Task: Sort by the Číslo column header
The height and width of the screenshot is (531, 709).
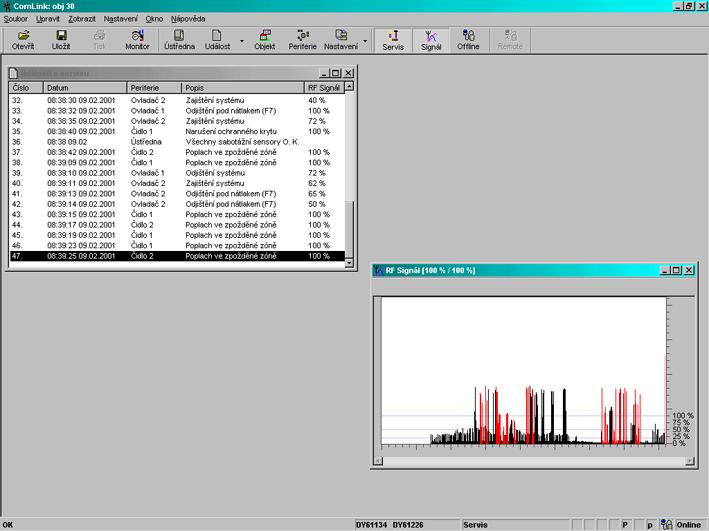Action: [x=26, y=88]
